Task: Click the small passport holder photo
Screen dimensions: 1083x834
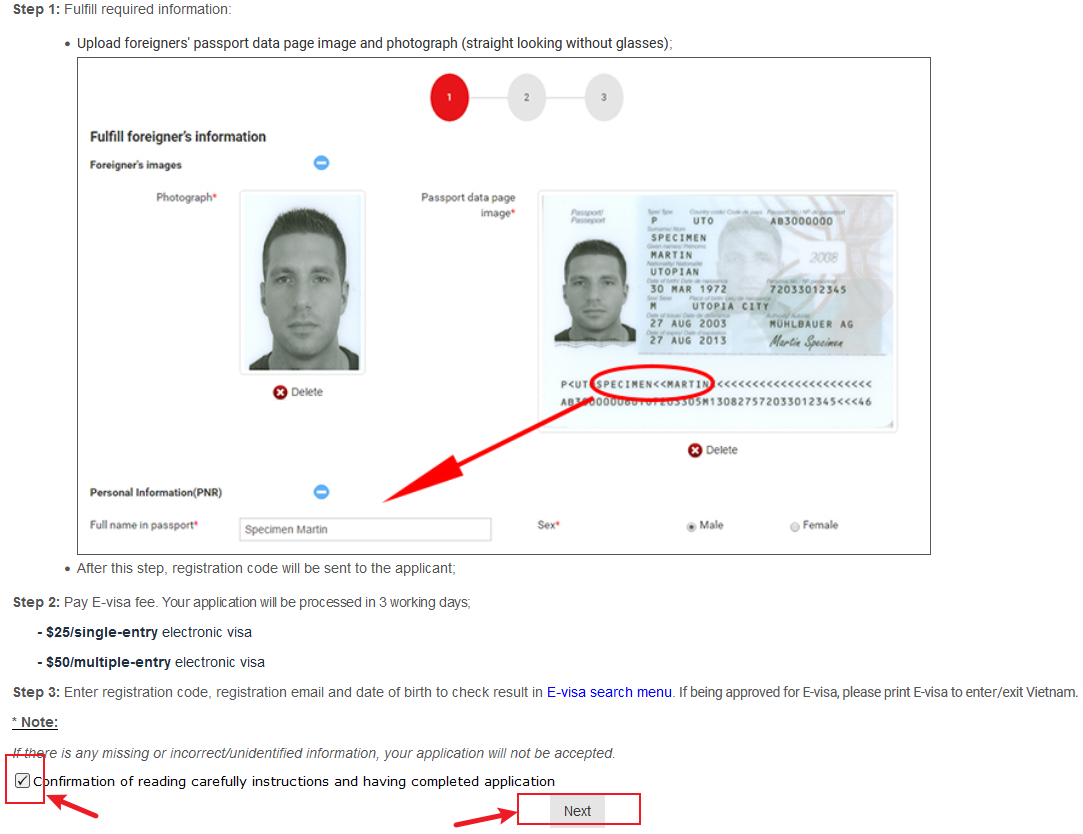Action: coord(595,290)
